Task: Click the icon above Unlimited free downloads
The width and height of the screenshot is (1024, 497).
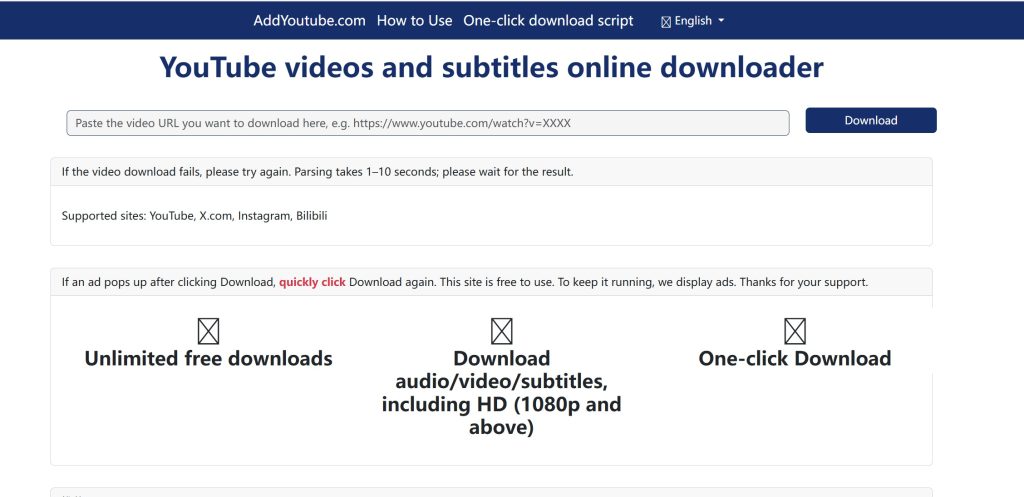Action: point(208,331)
